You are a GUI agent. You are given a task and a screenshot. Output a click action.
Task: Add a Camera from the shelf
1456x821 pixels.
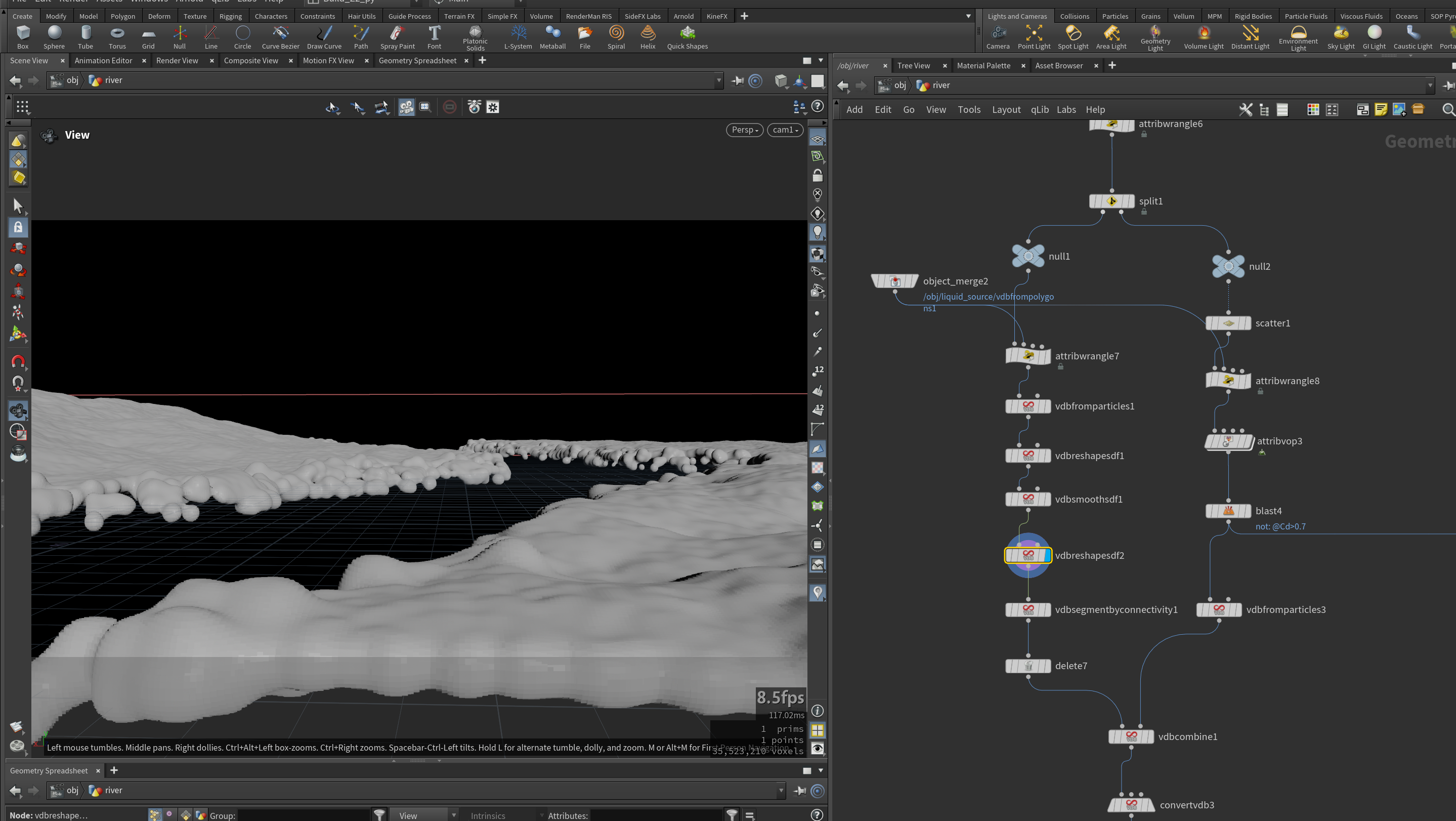point(998,37)
